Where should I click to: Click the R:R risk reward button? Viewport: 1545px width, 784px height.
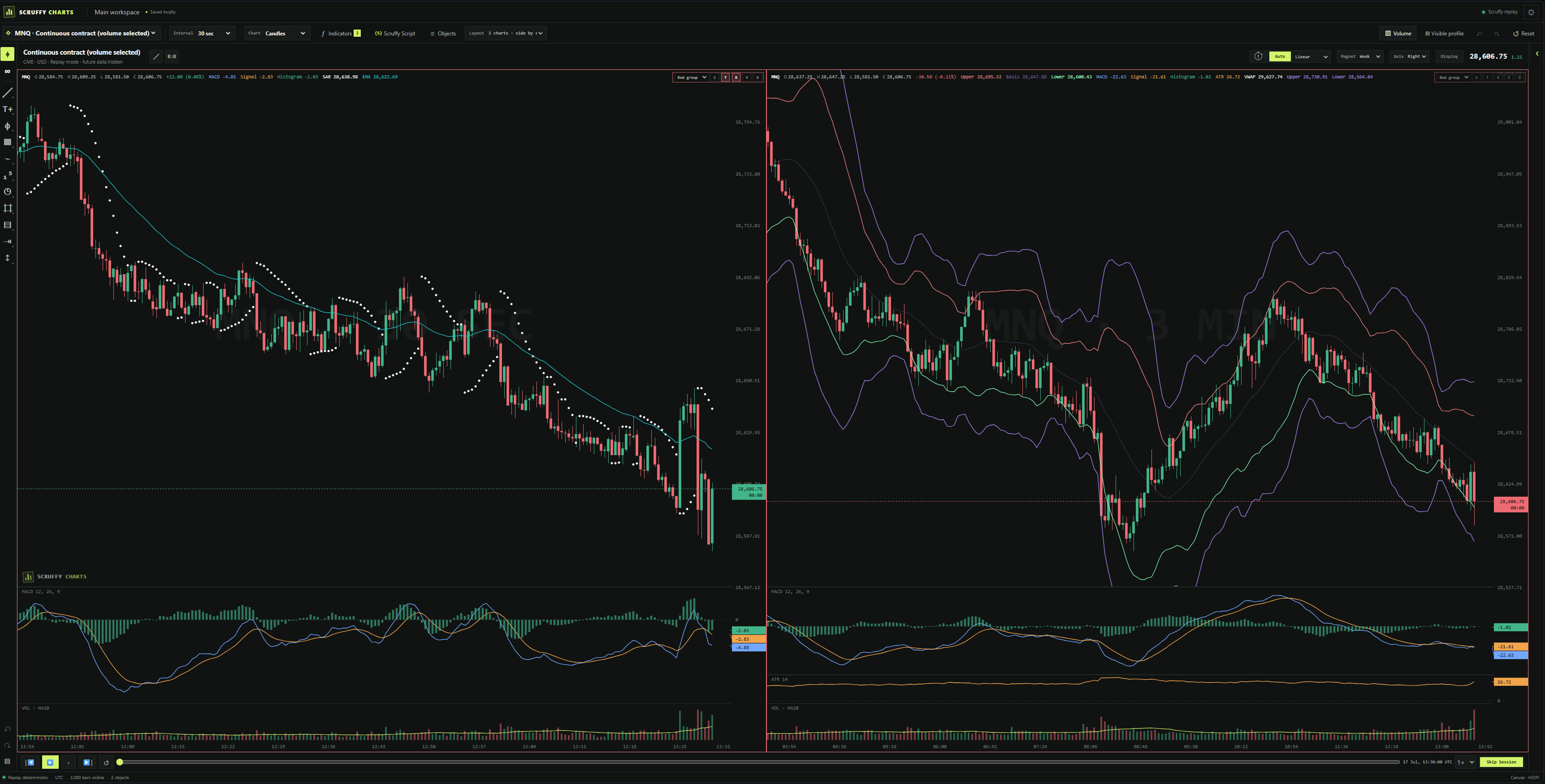pyautogui.click(x=172, y=56)
